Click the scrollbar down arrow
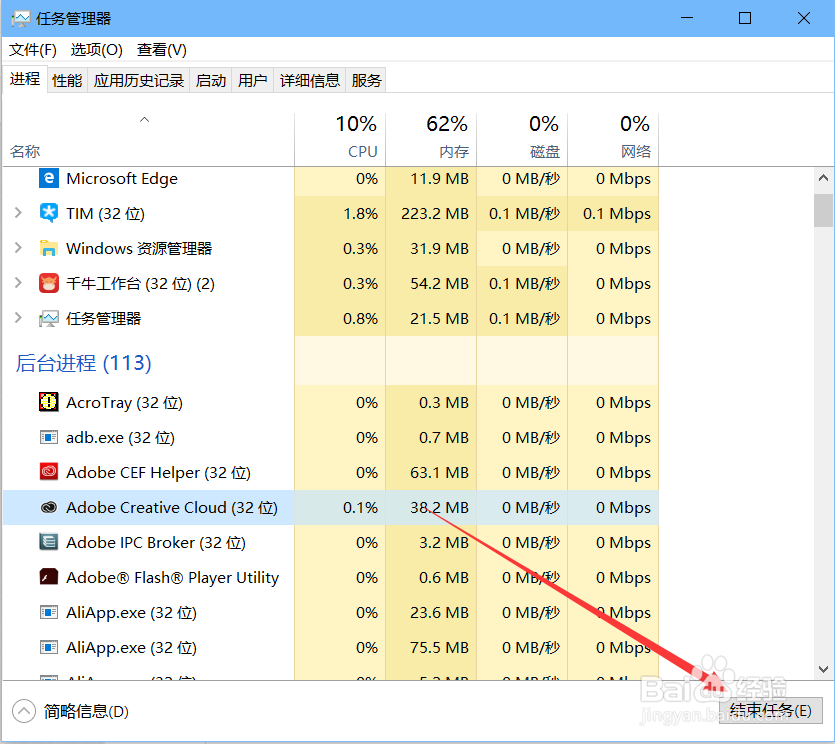The image size is (835, 744). coord(823,669)
